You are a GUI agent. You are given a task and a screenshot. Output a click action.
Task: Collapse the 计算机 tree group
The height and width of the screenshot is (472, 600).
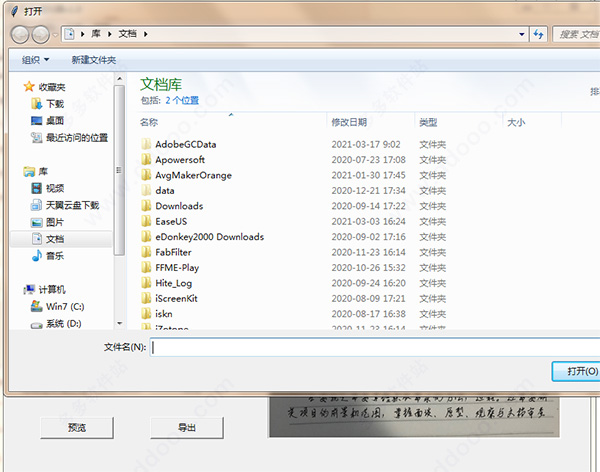14,289
